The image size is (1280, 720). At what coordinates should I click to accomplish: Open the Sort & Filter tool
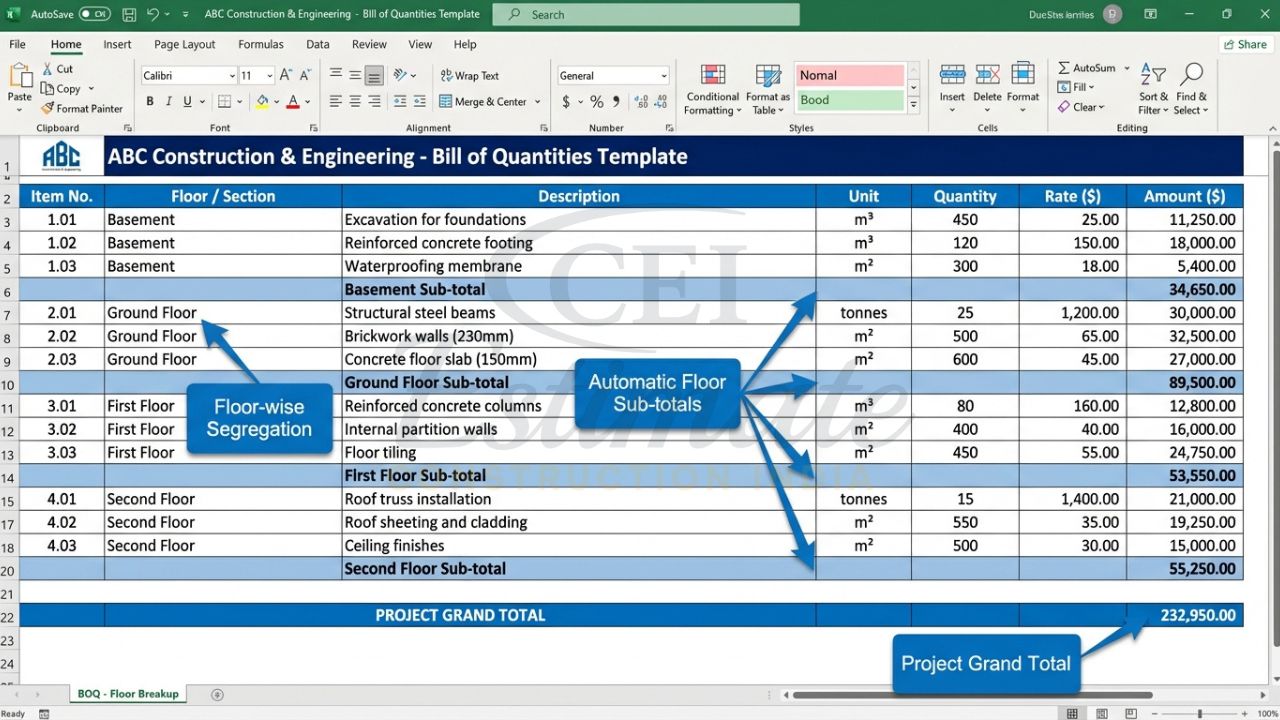click(x=1152, y=88)
